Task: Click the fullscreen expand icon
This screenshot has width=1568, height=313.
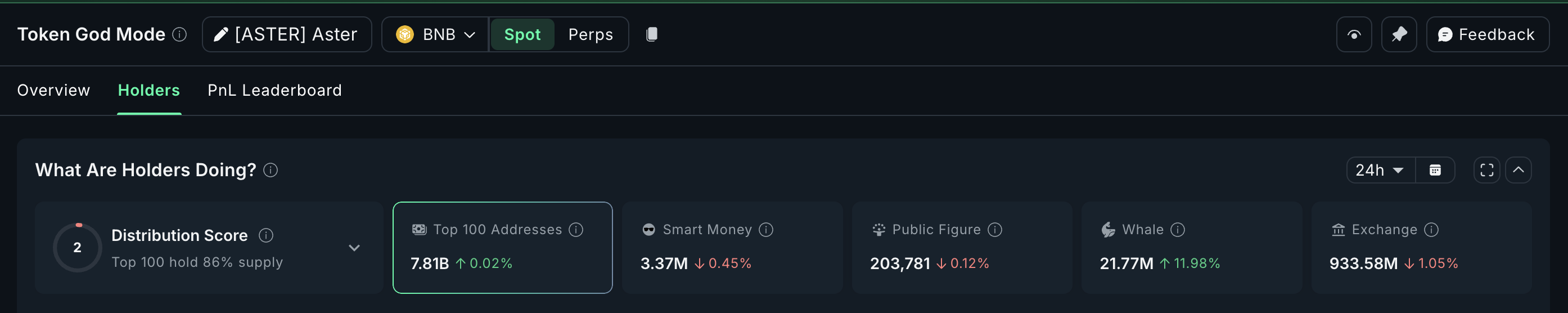Action: coord(1486,170)
